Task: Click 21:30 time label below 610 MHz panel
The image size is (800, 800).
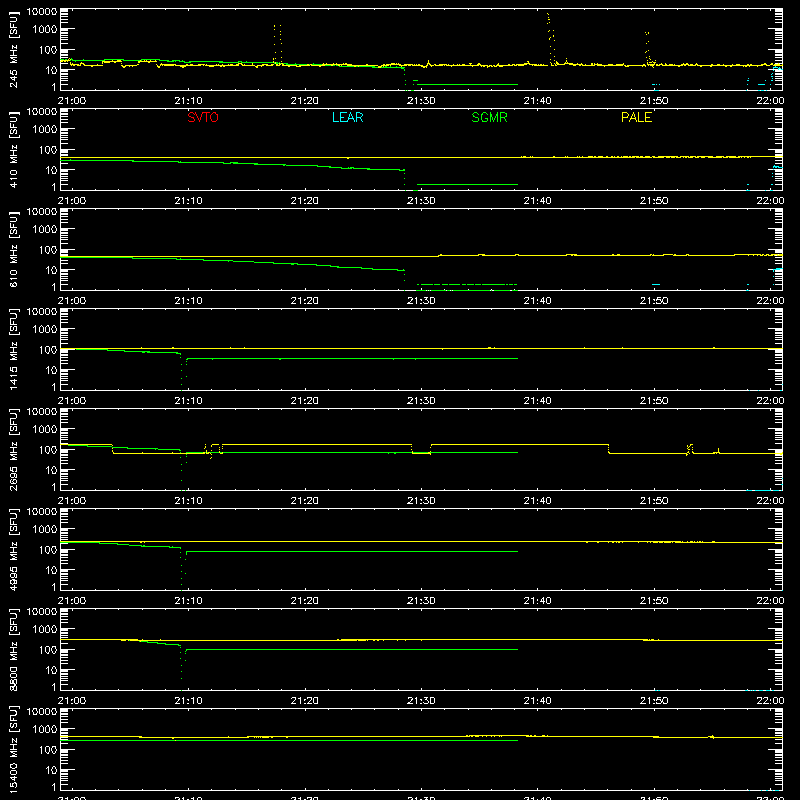Action: click(421, 301)
